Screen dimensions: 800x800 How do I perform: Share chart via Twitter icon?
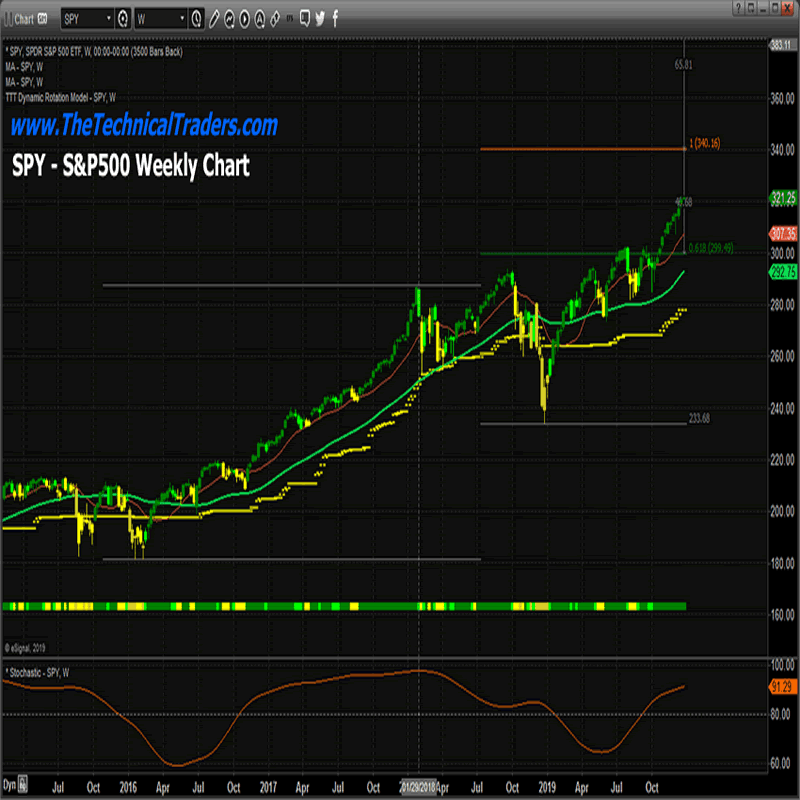[320, 19]
